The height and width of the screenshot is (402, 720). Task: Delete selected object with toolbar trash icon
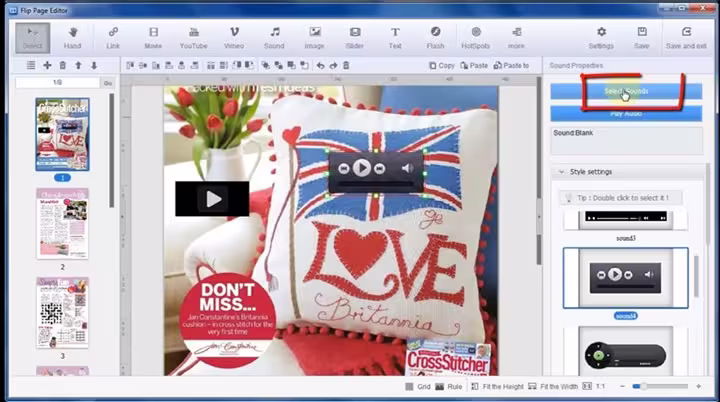[x=346, y=66]
